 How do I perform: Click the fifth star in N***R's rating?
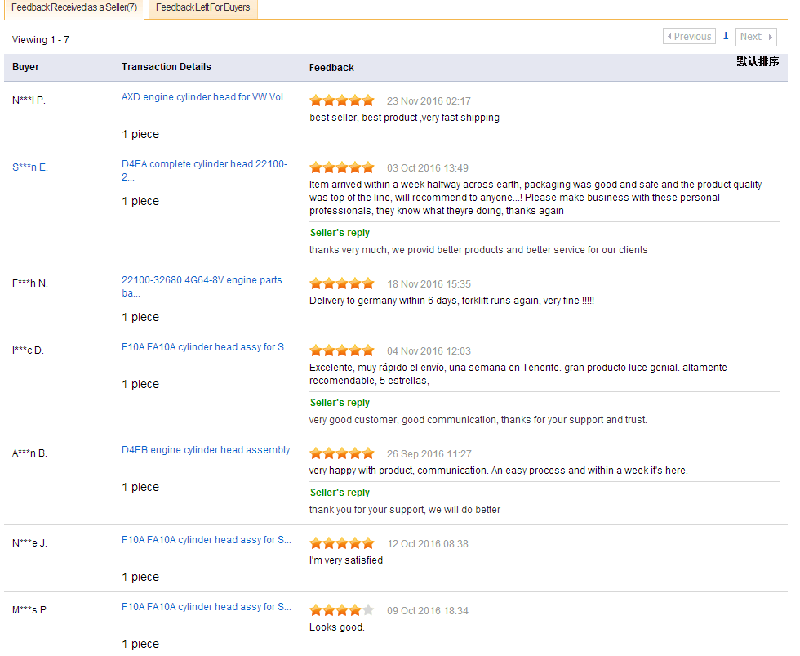click(x=365, y=100)
